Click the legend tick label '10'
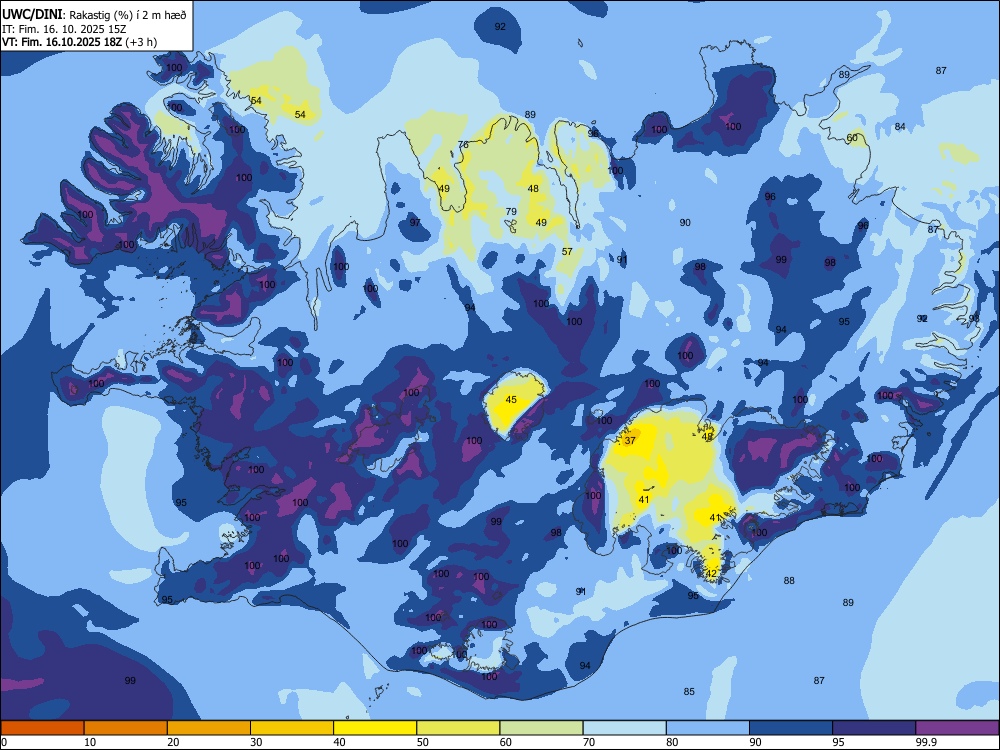 point(90,742)
